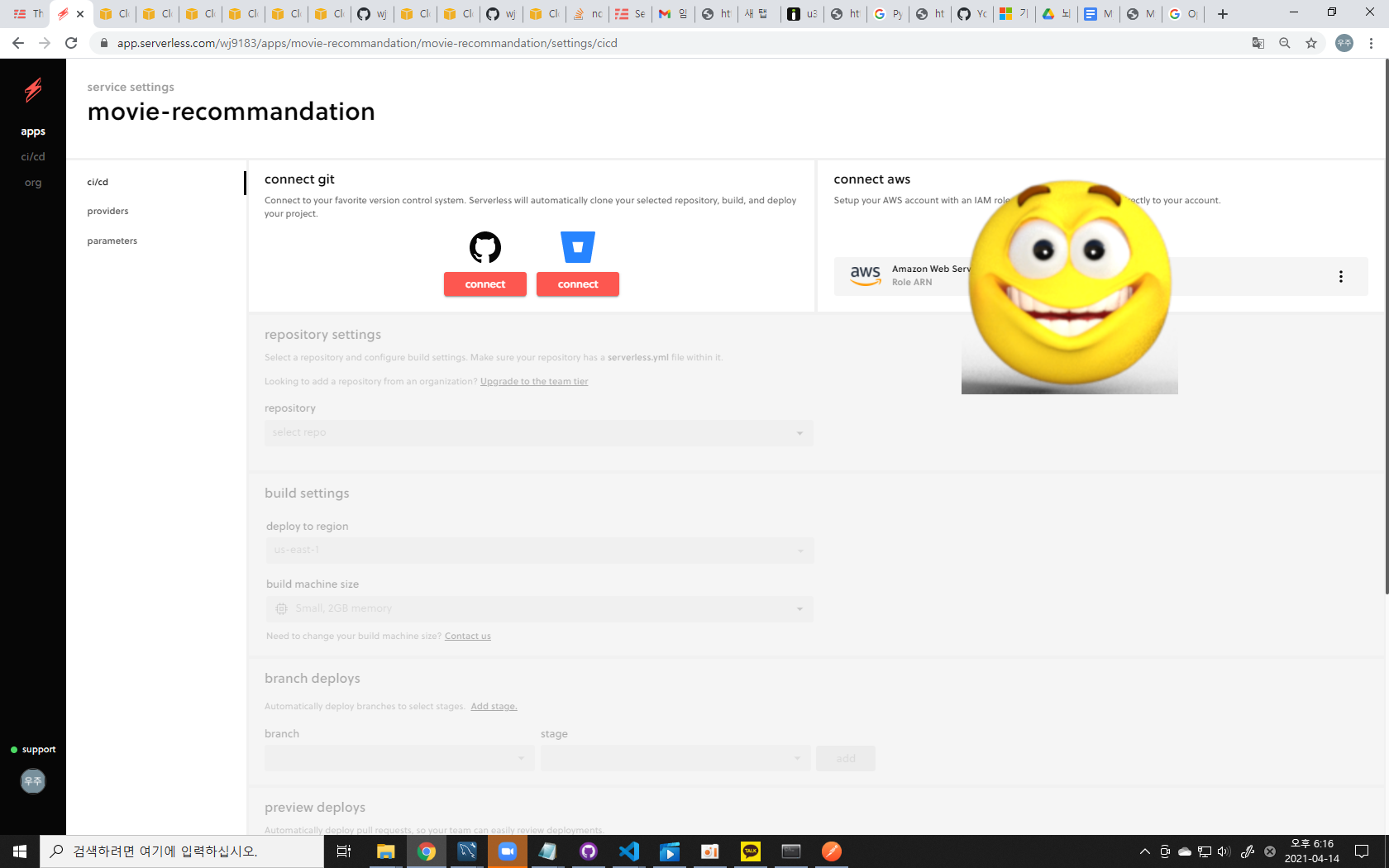Switch to the Google Drive browser tab

click(1057, 14)
